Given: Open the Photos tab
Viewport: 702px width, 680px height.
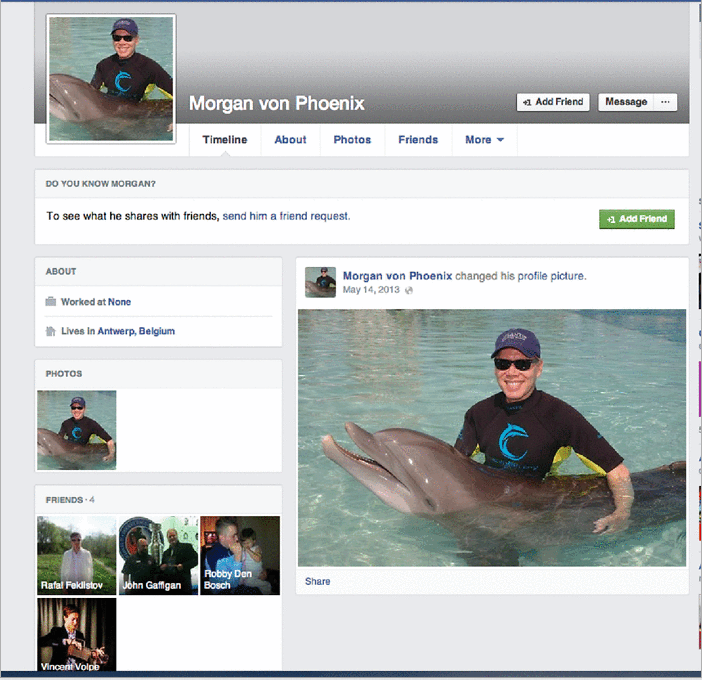Looking at the screenshot, I should pos(352,140).
